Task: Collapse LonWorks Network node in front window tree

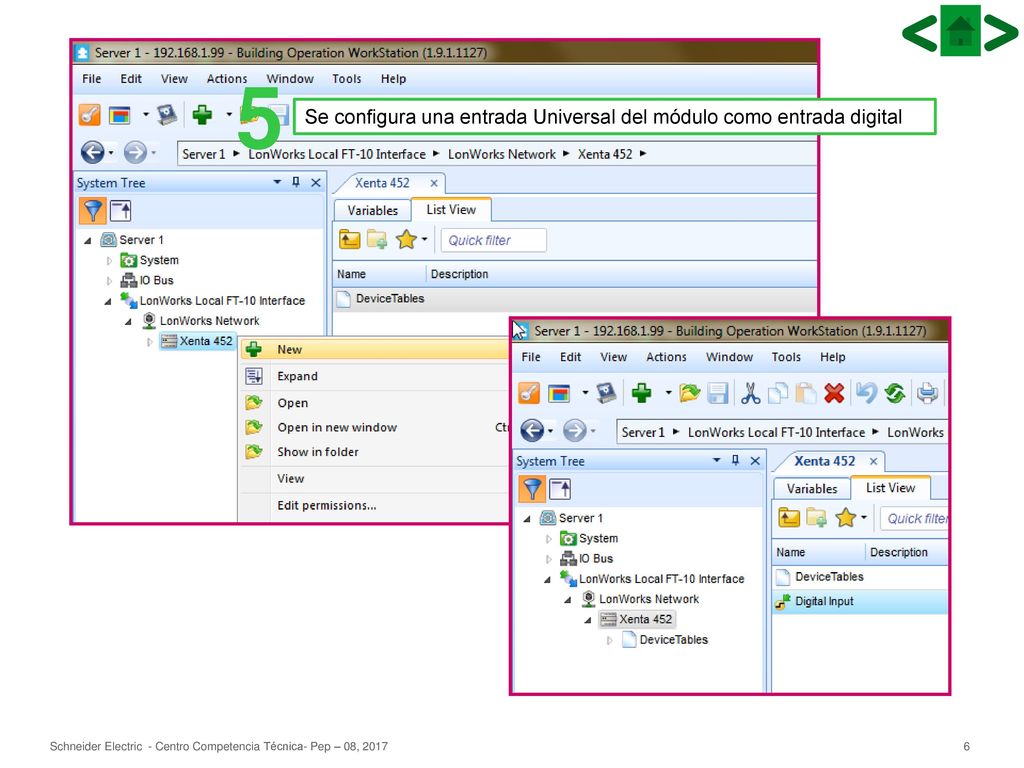Action: click(568, 600)
